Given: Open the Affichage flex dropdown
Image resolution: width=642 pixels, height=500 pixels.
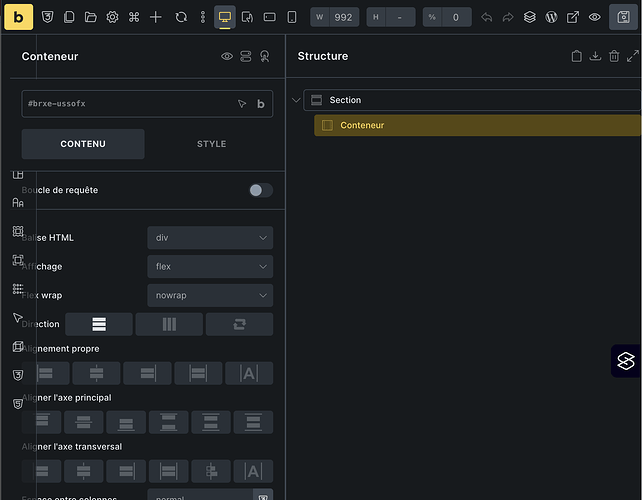Looking at the screenshot, I should pyautogui.click(x=210, y=267).
